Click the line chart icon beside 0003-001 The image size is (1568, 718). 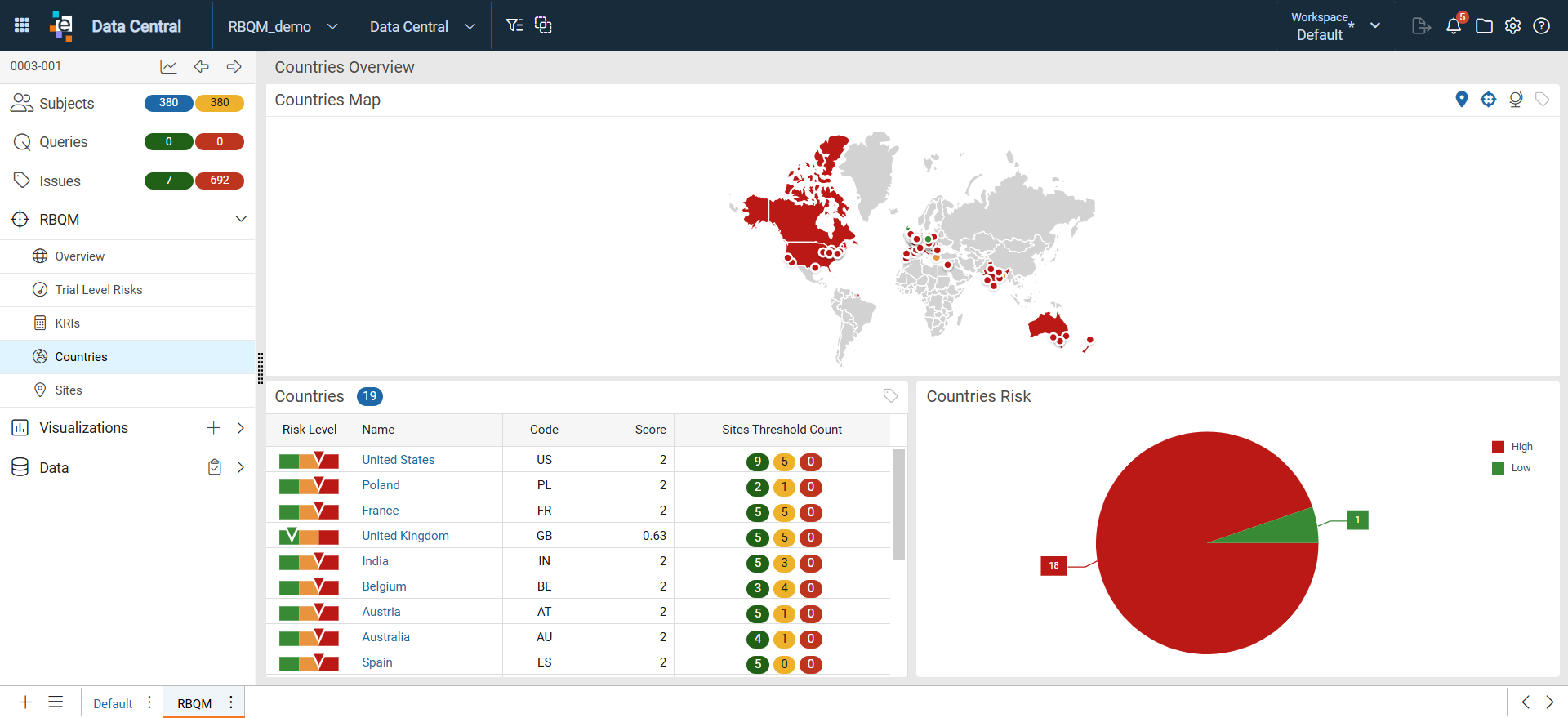point(168,66)
